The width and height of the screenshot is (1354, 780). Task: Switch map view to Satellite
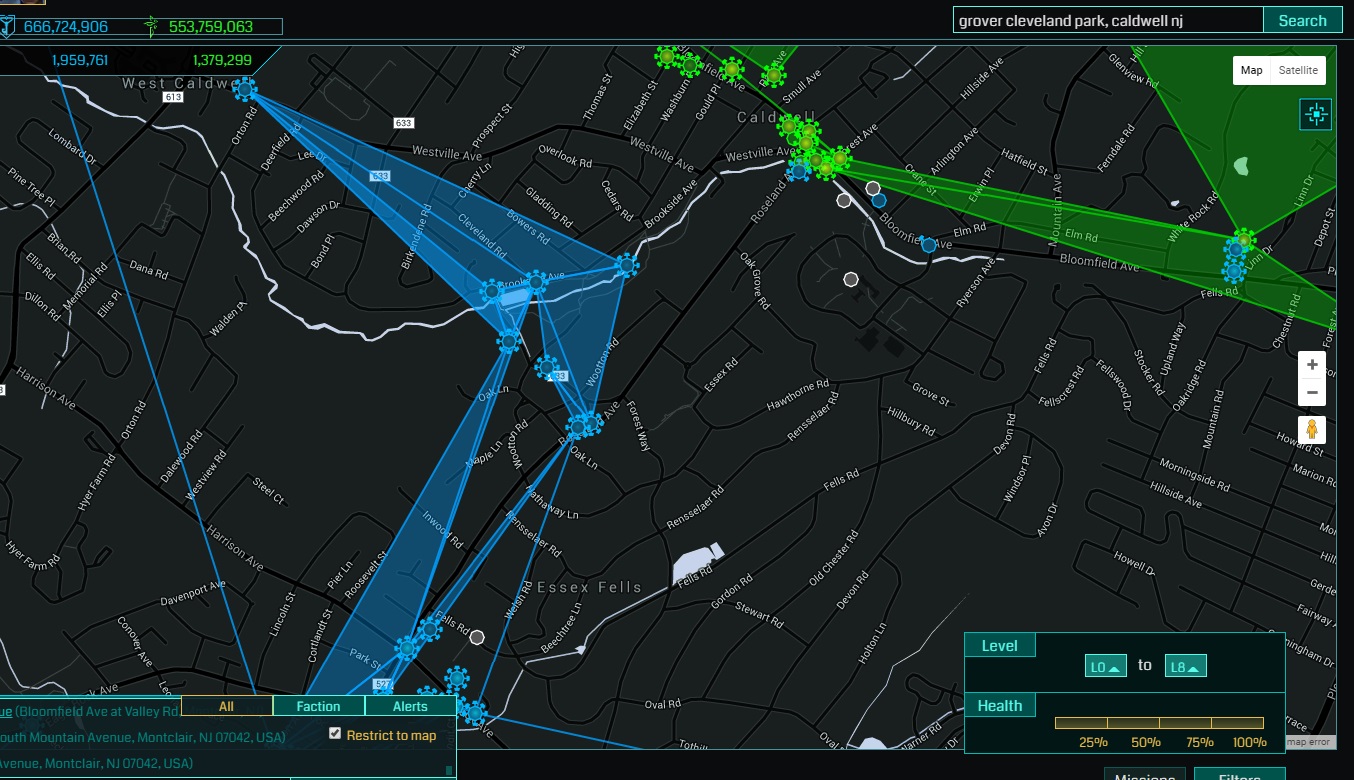1298,70
